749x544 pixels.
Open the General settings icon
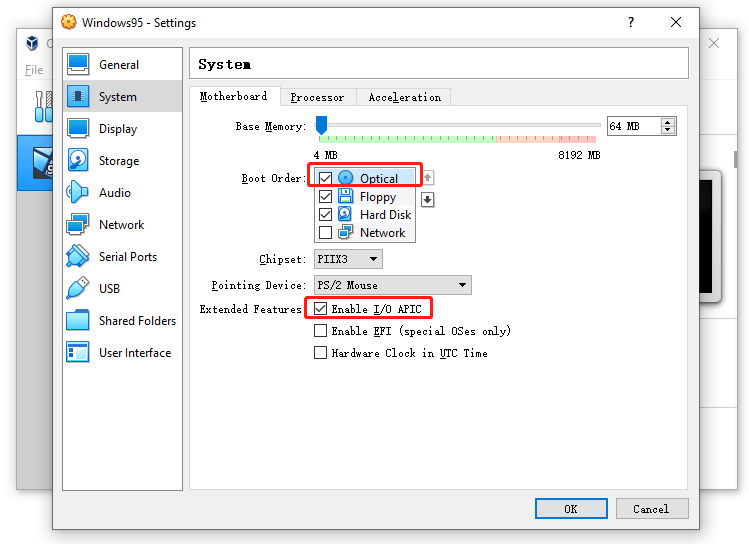point(78,64)
